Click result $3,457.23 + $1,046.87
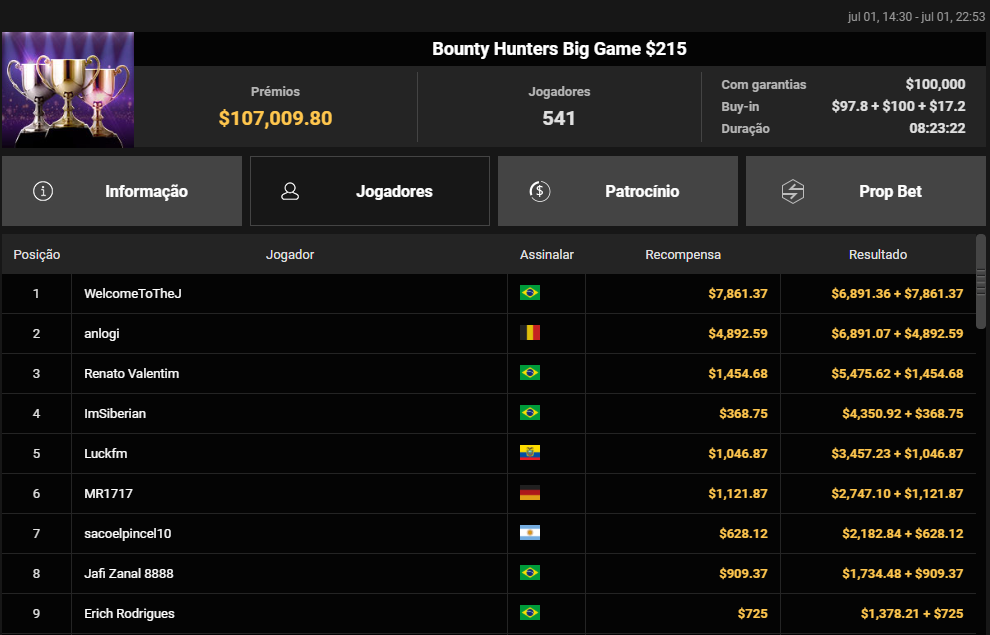This screenshot has width=990, height=635. click(x=897, y=453)
